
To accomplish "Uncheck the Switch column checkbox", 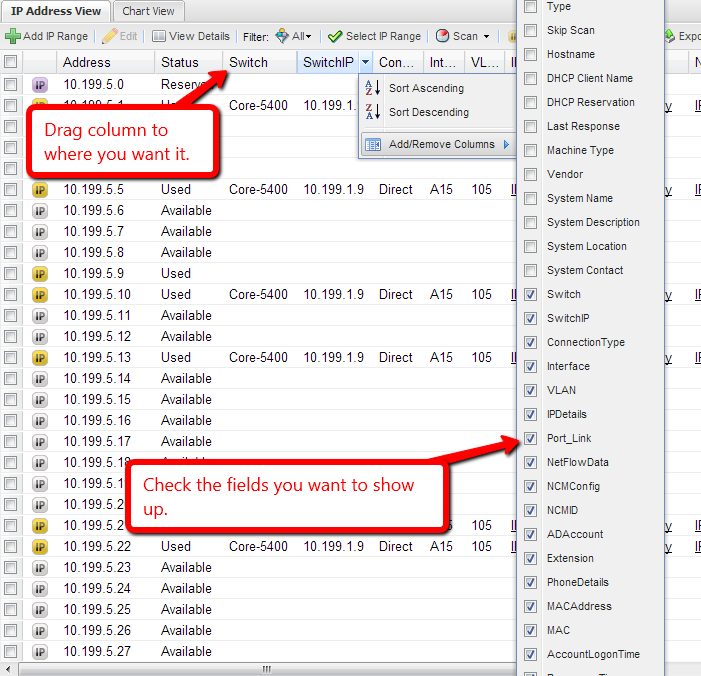I will (530, 295).
